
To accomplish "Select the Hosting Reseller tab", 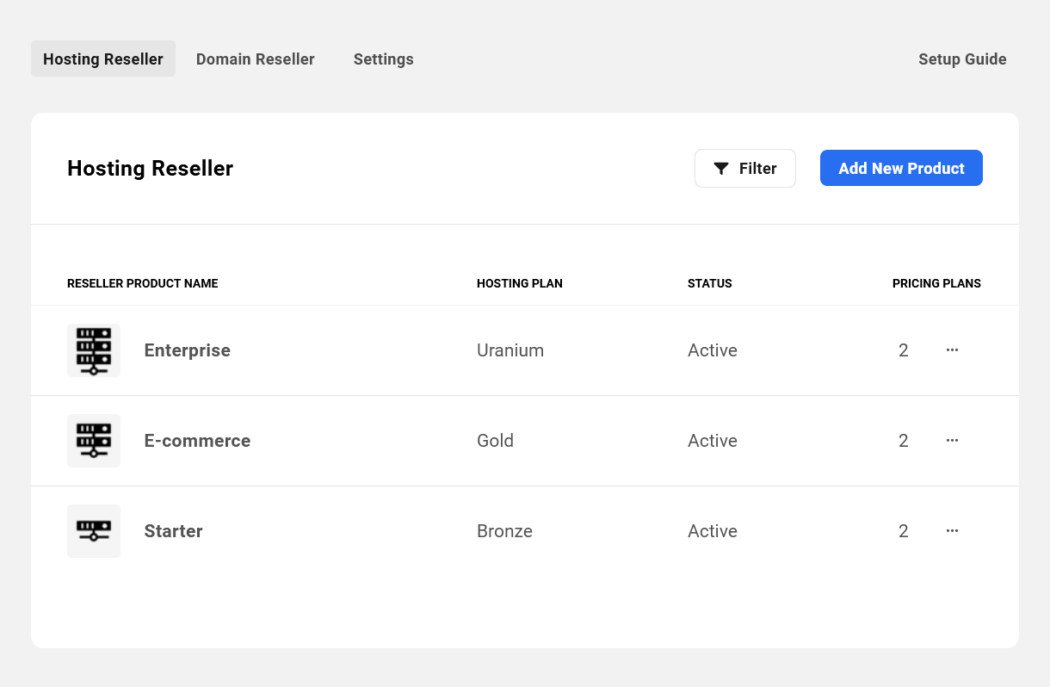I will (x=102, y=59).
